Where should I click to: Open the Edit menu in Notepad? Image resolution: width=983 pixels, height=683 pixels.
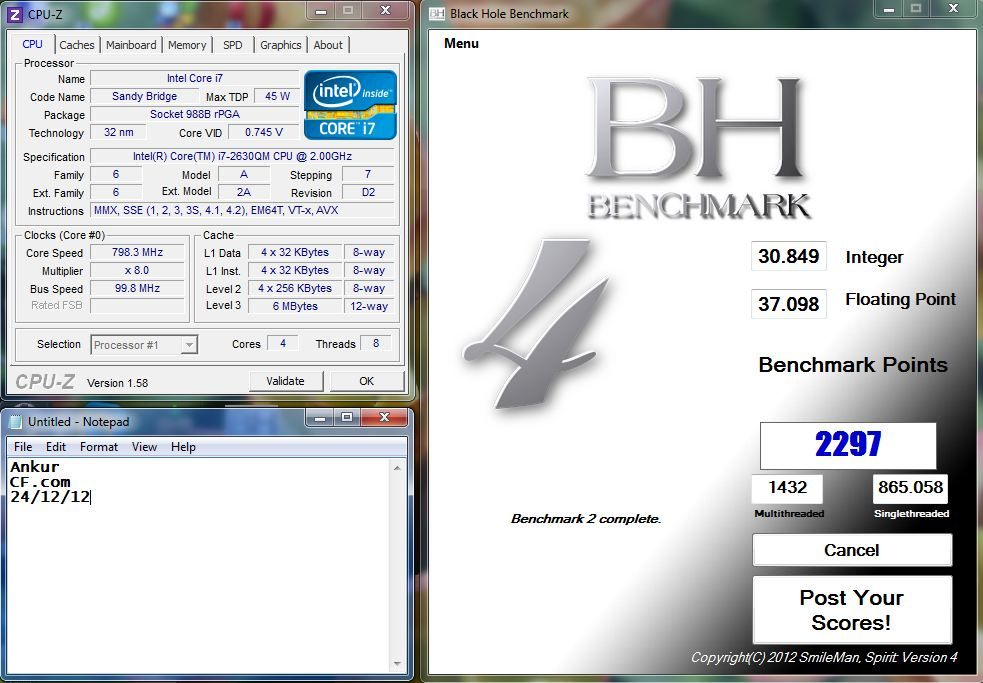tap(56, 447)
